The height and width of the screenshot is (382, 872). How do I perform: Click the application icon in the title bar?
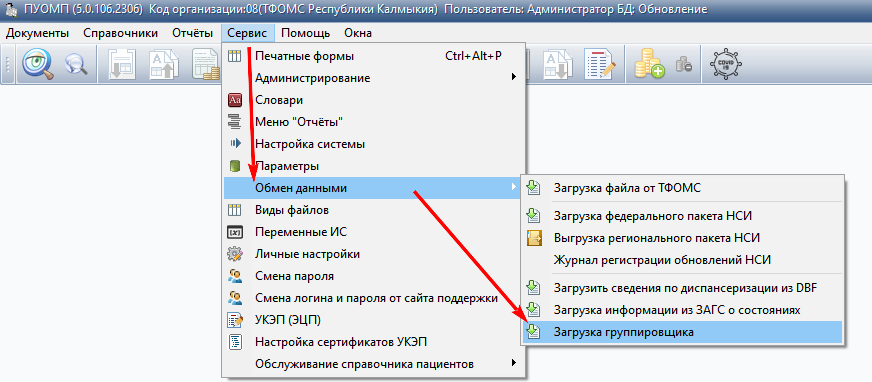tap(10, 9)
